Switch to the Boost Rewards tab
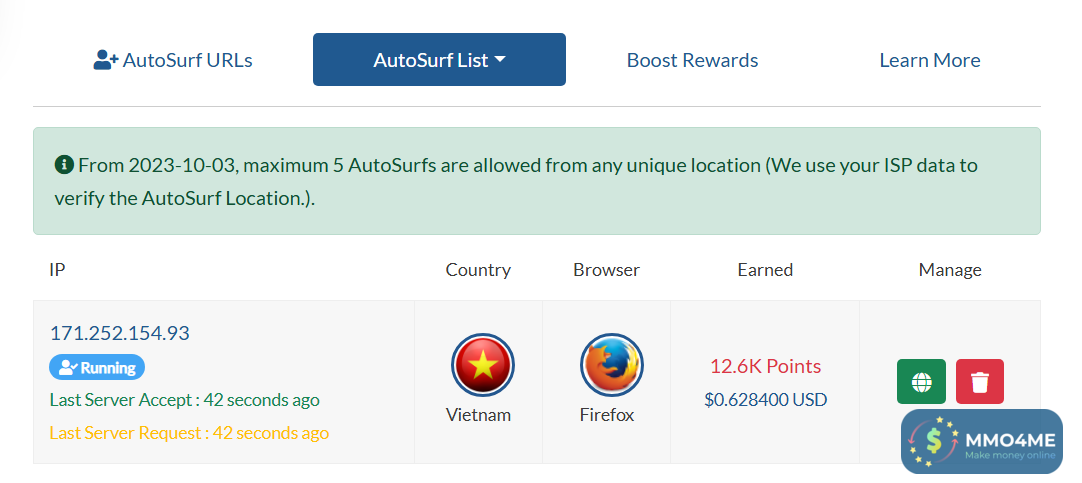1082x483 pixels. (692, 60)
